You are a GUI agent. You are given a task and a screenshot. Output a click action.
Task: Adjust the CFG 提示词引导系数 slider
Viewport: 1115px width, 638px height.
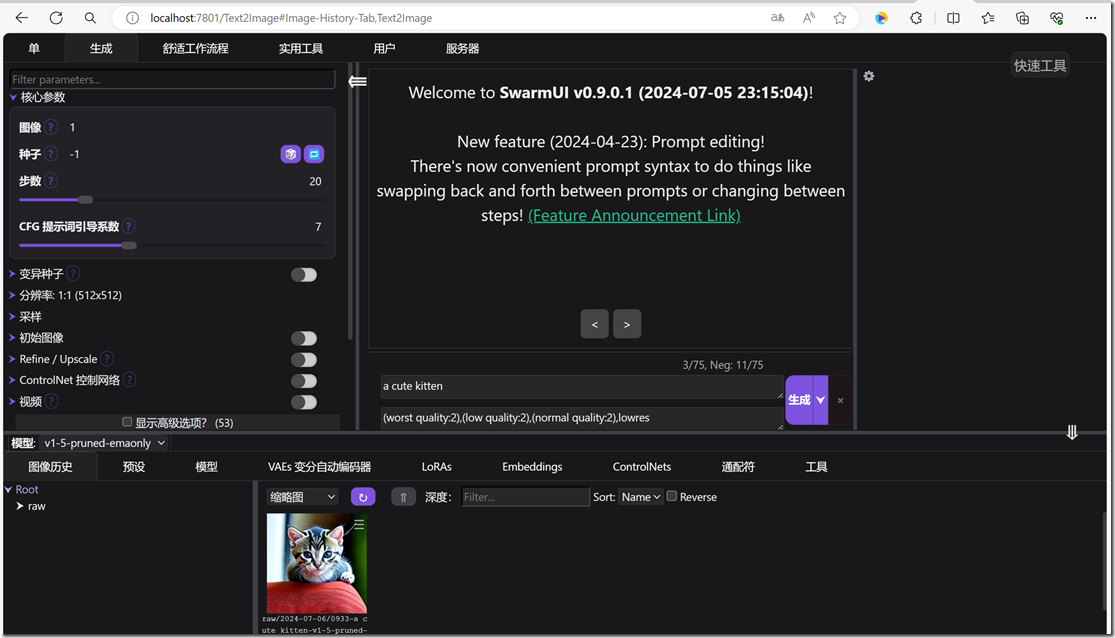point(172,245)
